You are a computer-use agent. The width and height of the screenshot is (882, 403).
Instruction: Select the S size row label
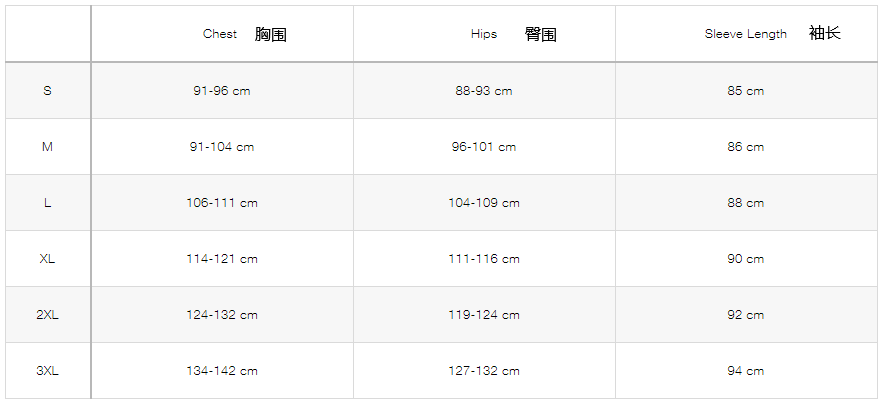click(x=47, y=91)
